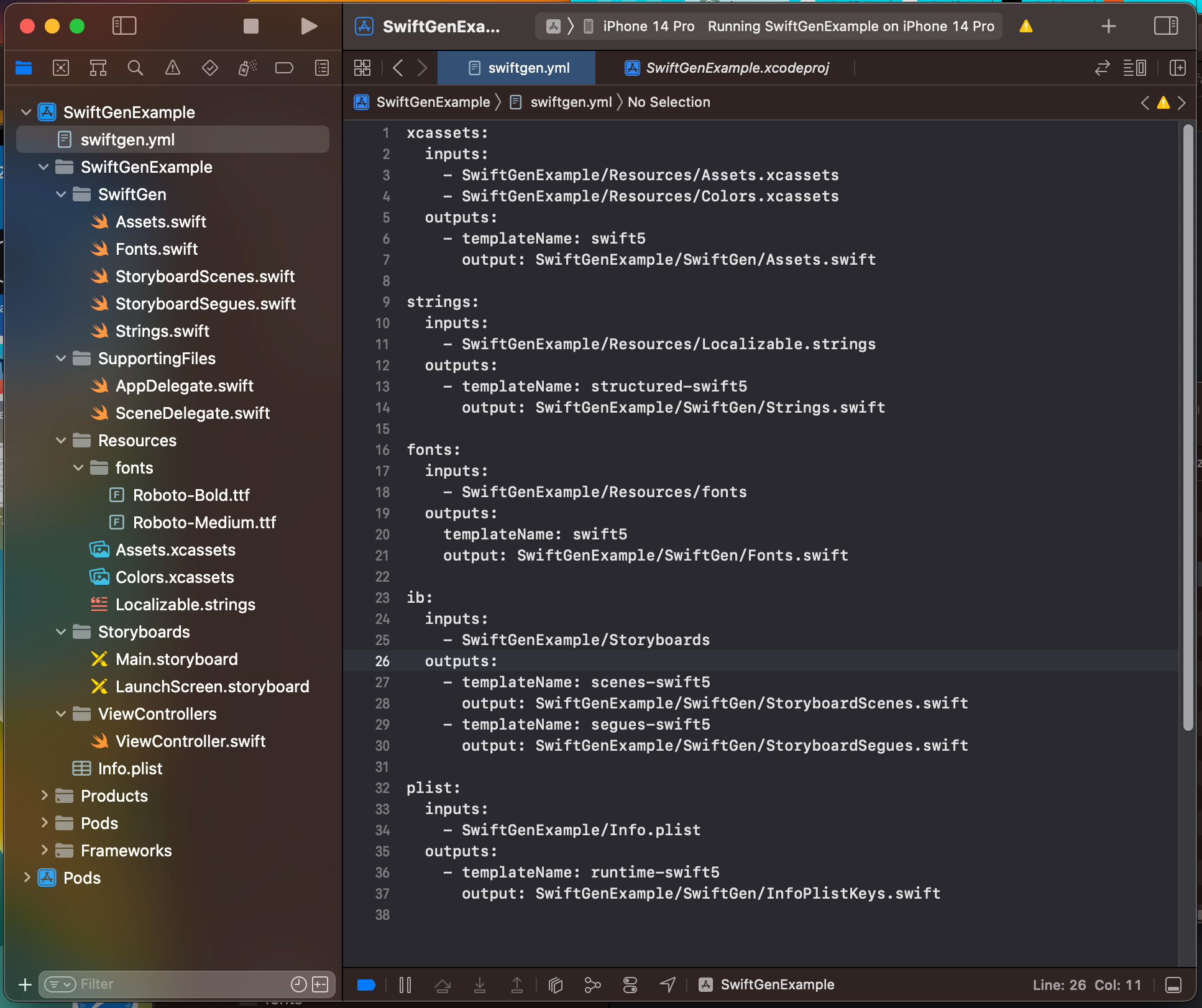Show the Project navigator folder icon

[24, 68]
